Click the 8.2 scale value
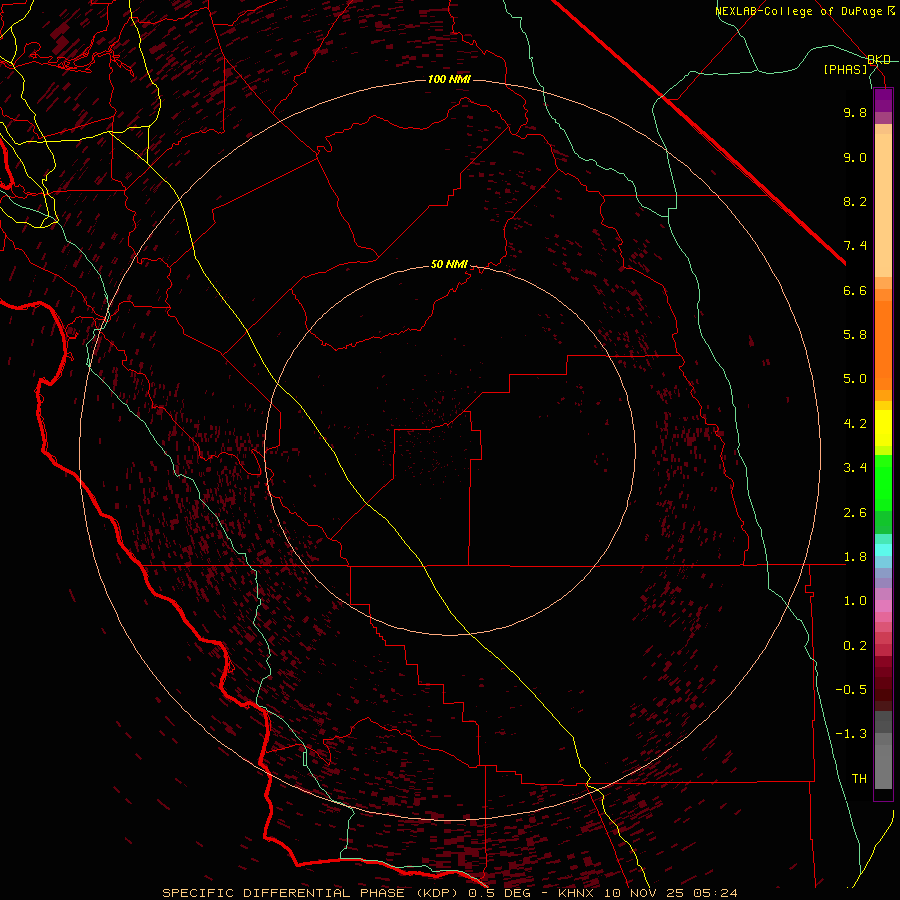 coord(855,201)
